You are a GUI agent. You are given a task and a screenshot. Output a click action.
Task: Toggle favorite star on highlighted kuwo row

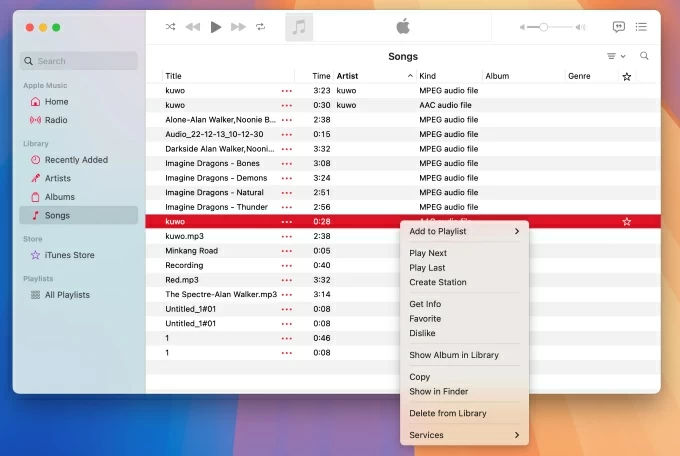pos(627,221)
